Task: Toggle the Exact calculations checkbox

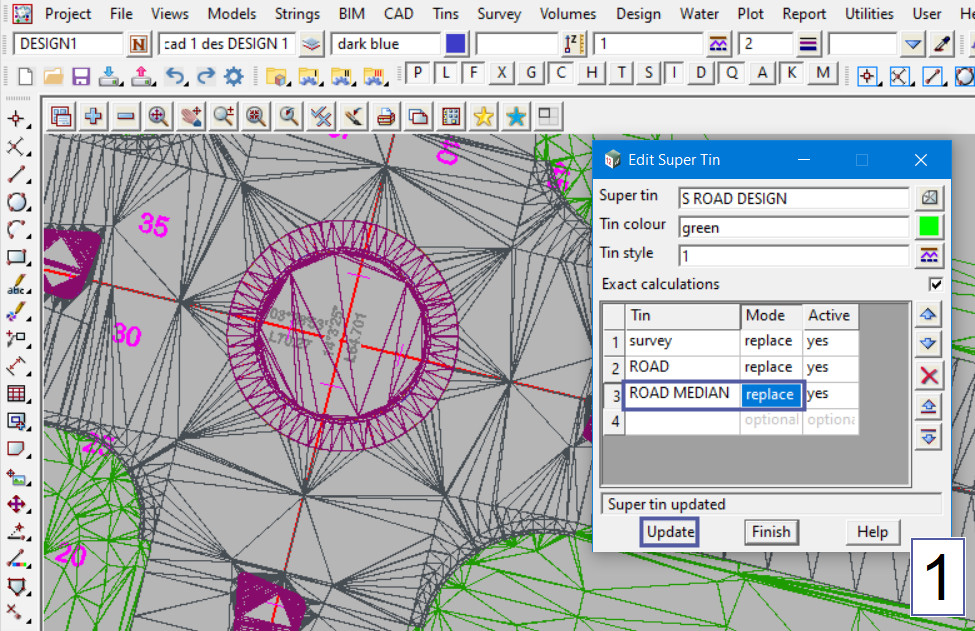Action: tap(935, 284)
